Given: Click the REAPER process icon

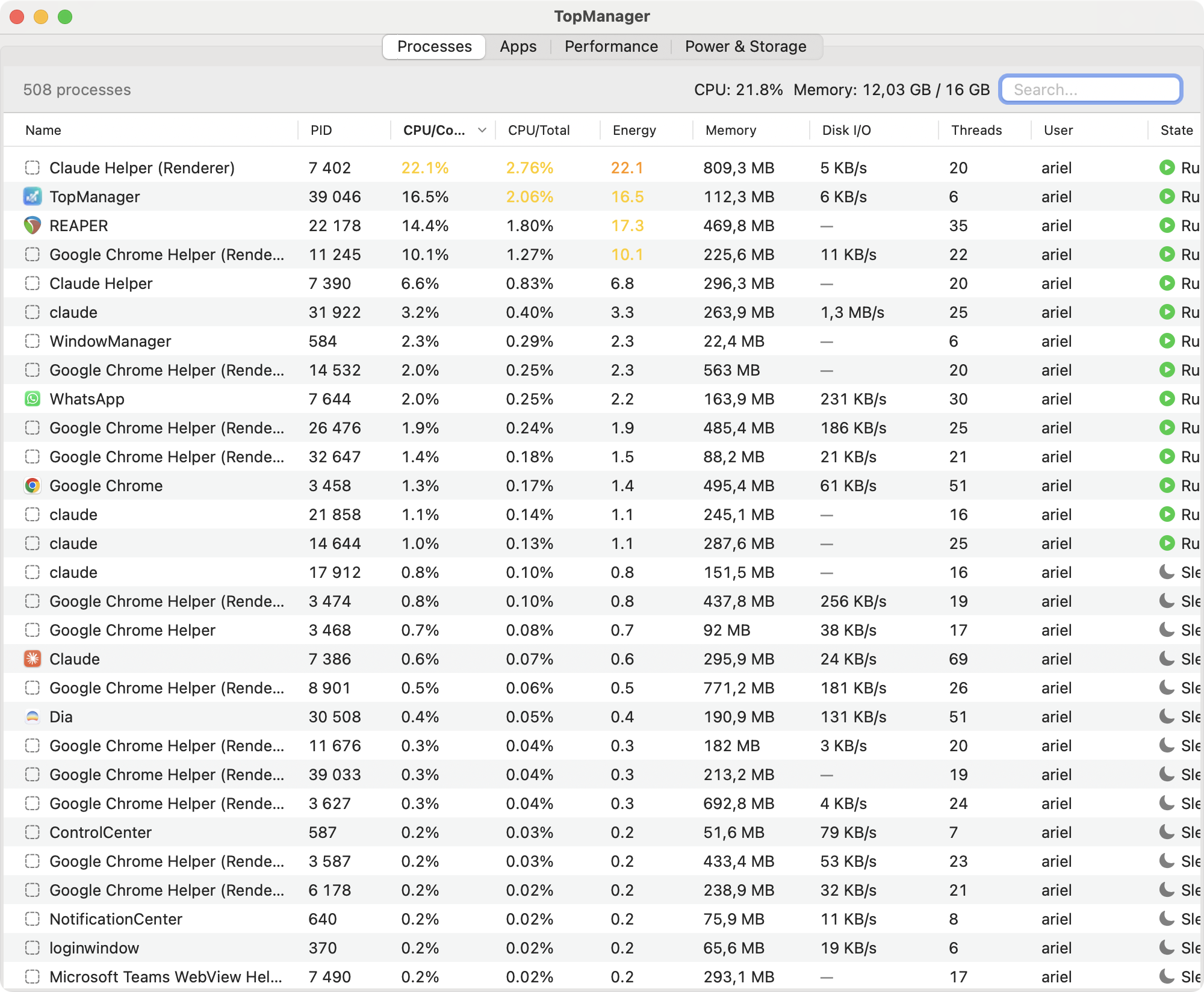Looking at the screenshot, I should point(33,226).
